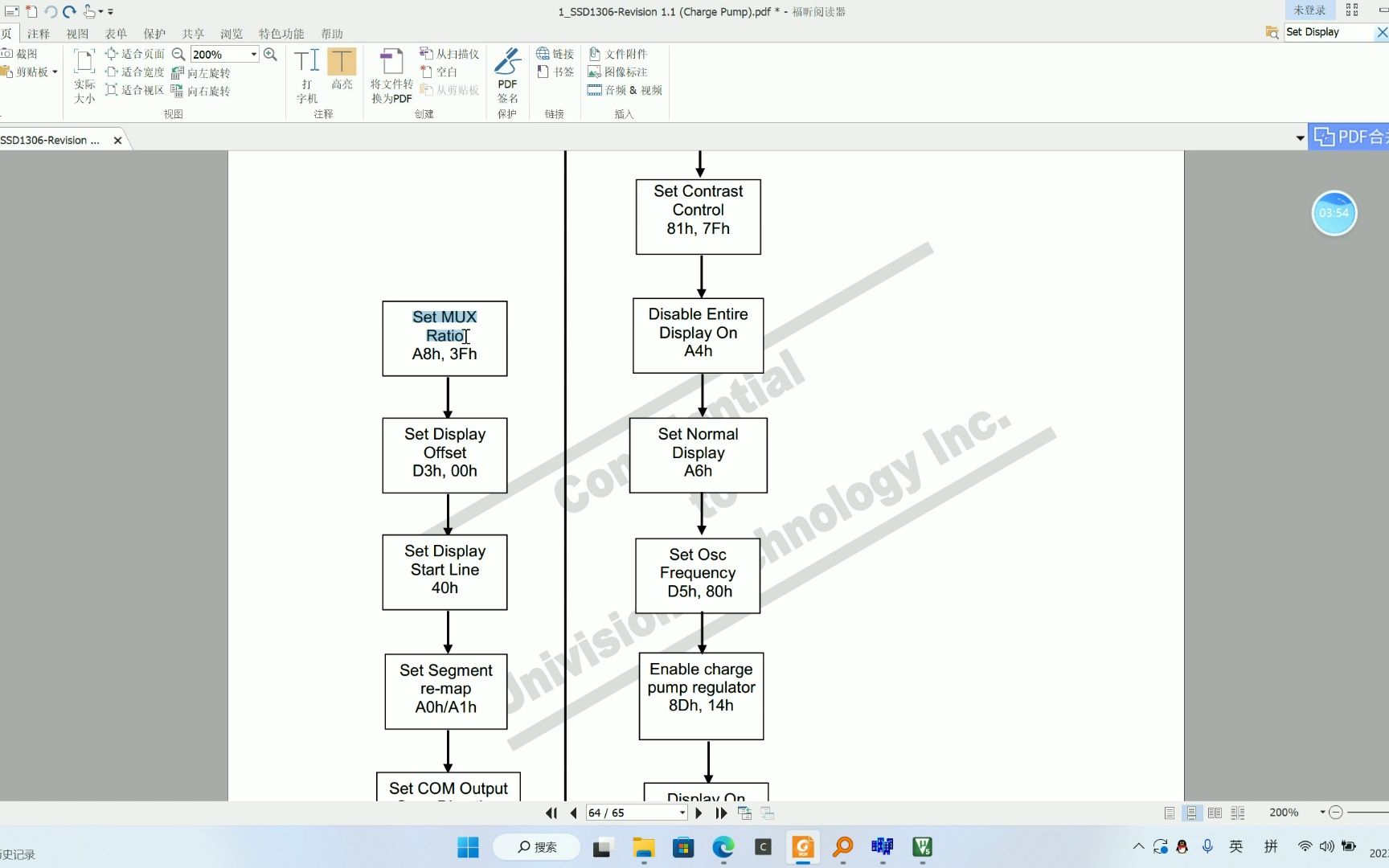Create a 空白 blank PDF

[x=439, y=72]
